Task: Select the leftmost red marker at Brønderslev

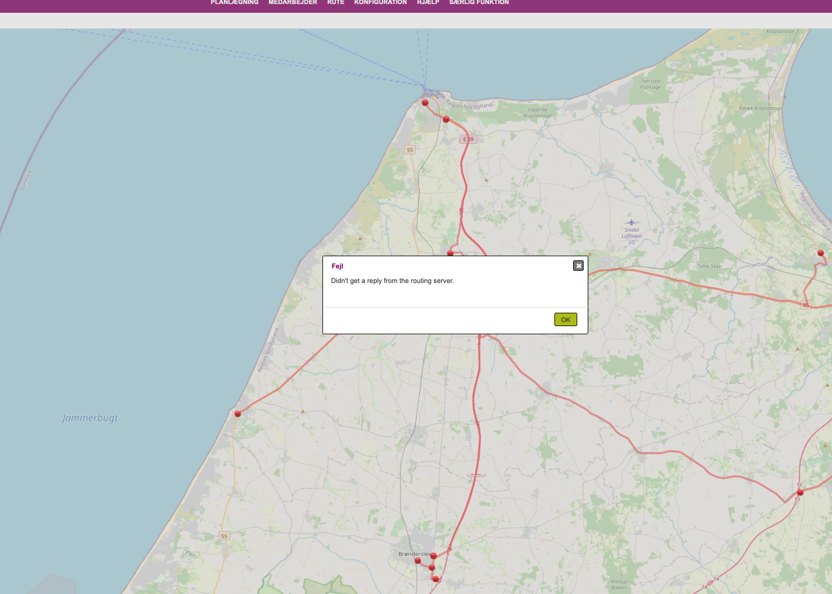Action: coord(418,561)
